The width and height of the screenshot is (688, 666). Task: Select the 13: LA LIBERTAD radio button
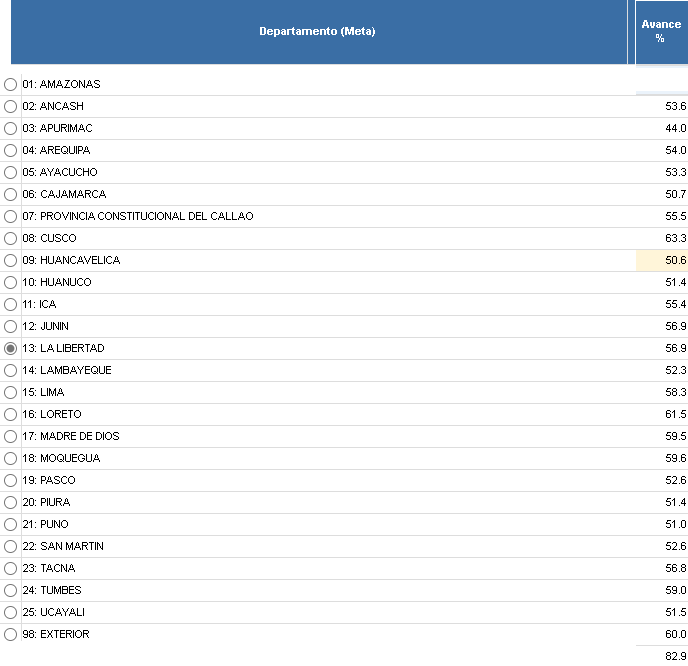11,348
